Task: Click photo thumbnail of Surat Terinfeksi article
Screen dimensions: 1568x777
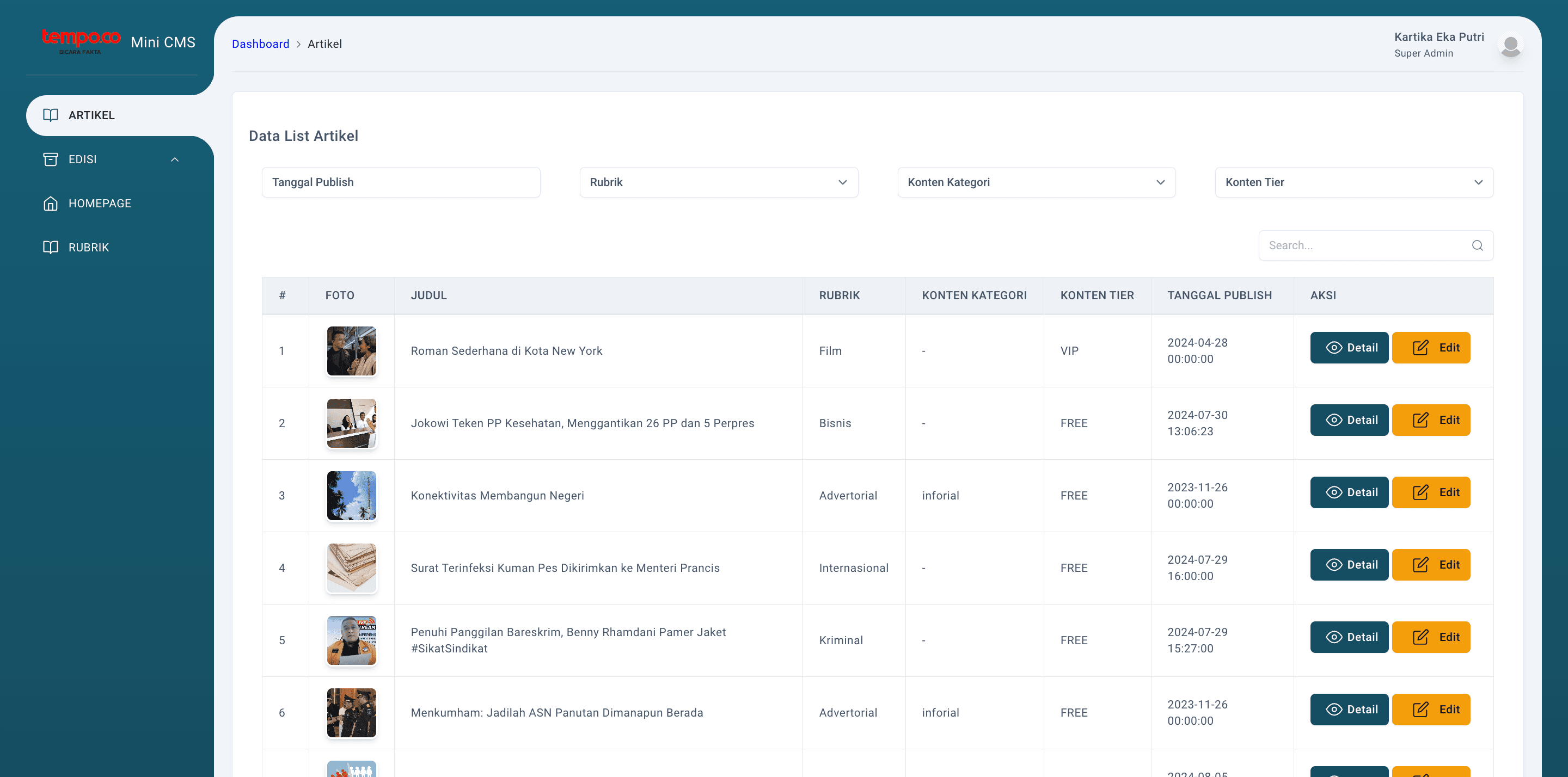Action: (x=351, y=568)
